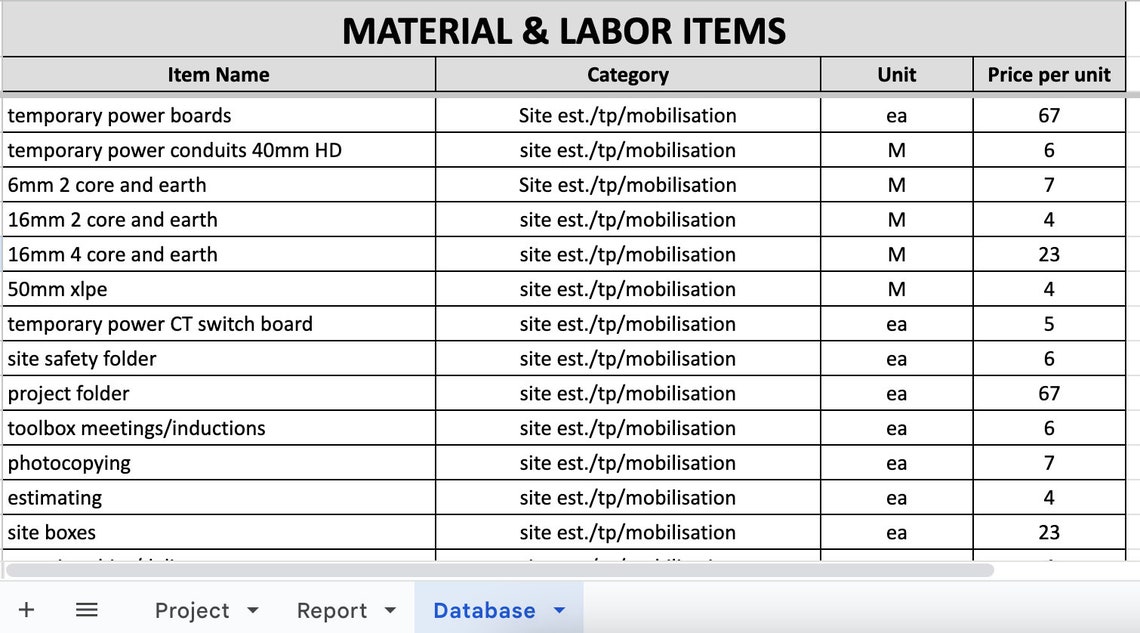Open the Report tab dropdown arrow
Viewport: 1140px width, 633px height.
(x=387, y=610)
